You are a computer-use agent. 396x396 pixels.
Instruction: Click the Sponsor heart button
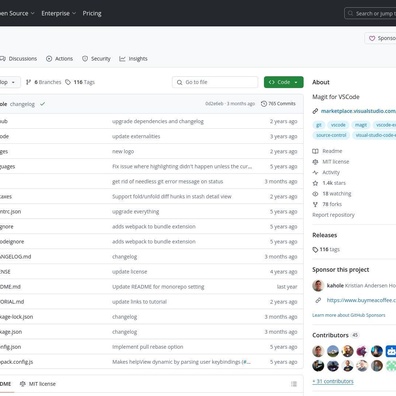click(x=380, y=38)
